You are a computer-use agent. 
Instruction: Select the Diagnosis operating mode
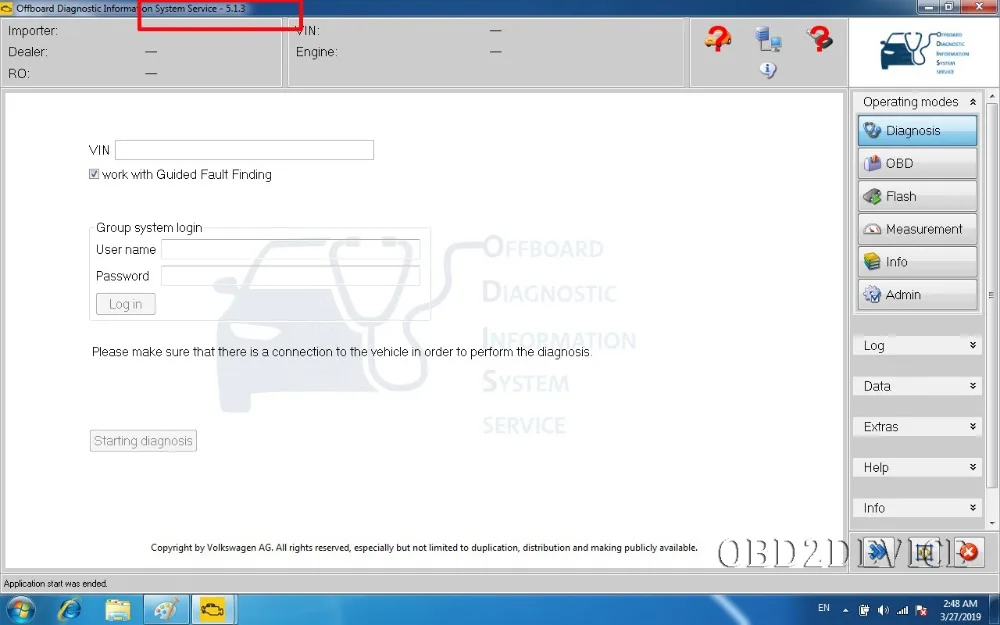[x=917, y=130]
